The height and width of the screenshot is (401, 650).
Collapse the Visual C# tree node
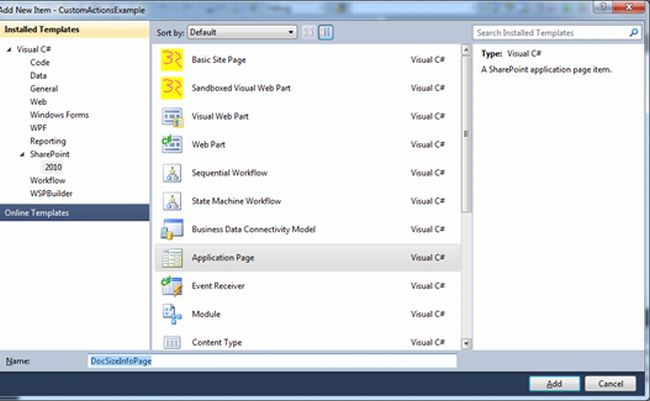tap(9, 49)
